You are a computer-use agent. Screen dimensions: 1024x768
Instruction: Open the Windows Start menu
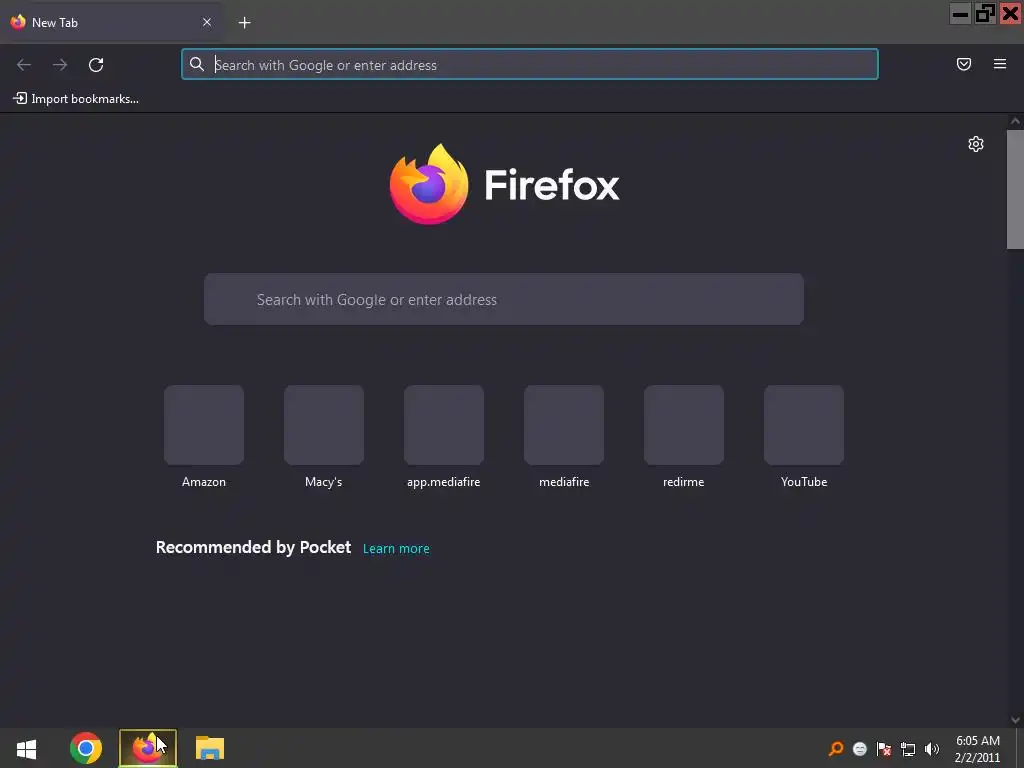pos(26,748)
